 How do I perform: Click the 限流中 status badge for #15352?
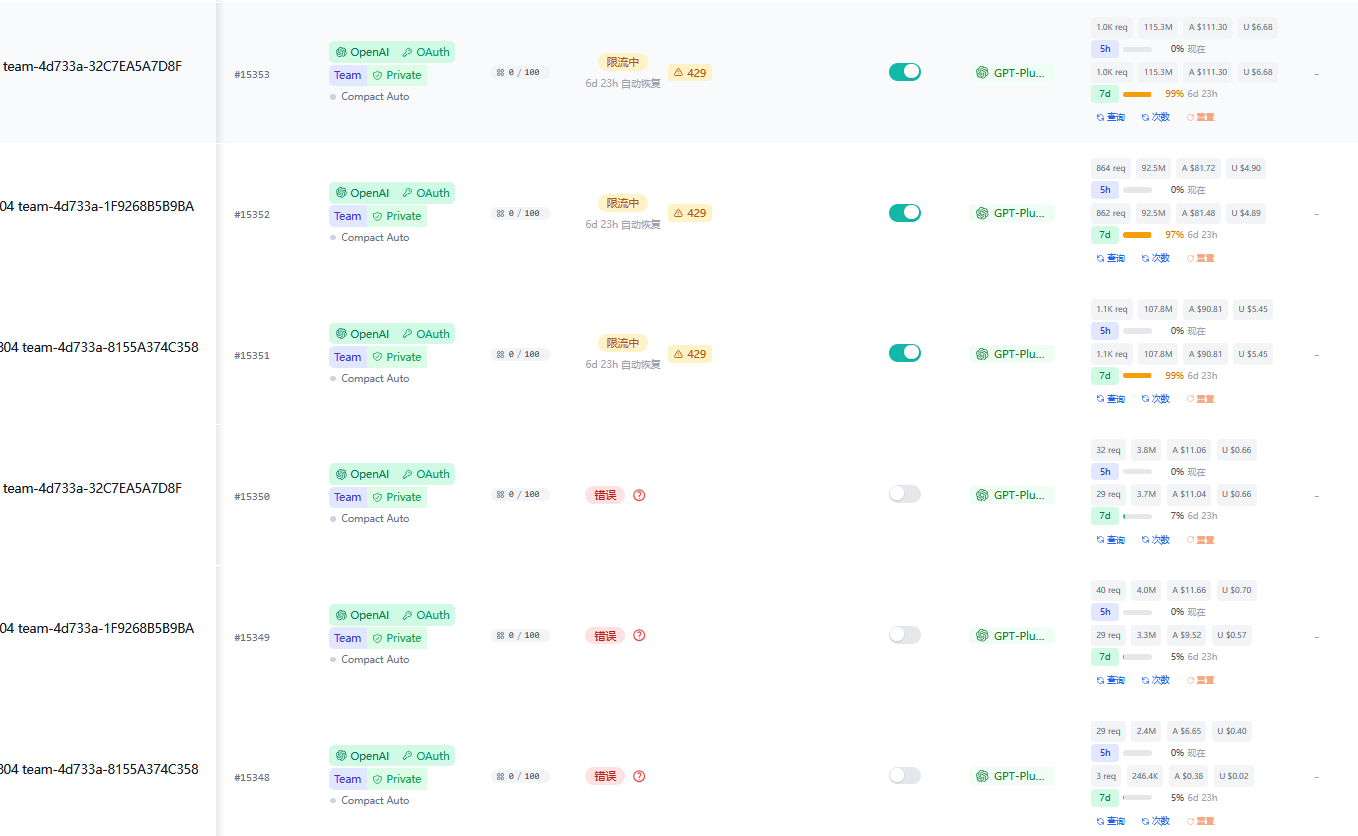point(623,203)
